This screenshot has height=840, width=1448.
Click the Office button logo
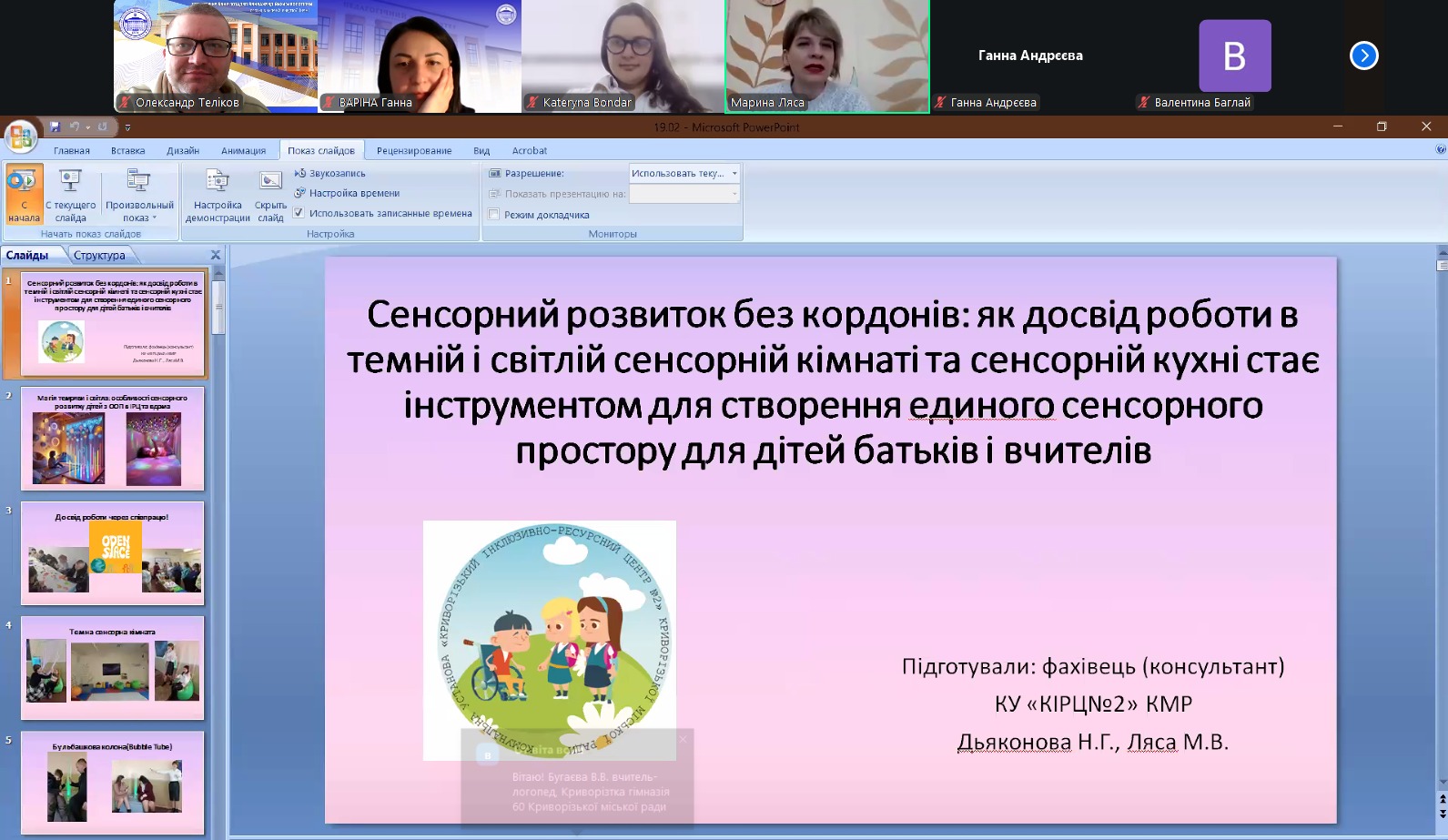click(x=20, y=137)
